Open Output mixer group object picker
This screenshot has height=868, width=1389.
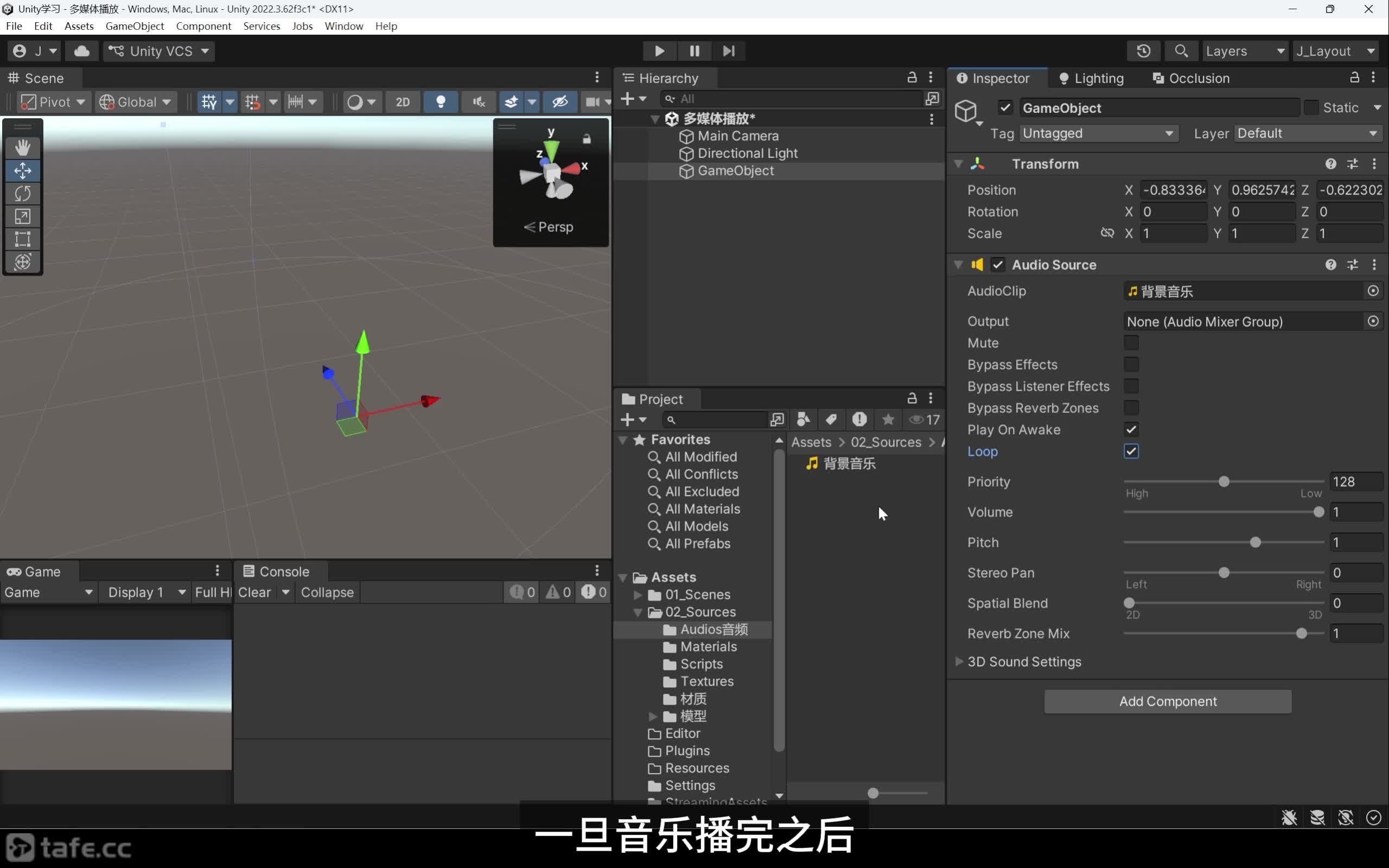(1373, 322)
